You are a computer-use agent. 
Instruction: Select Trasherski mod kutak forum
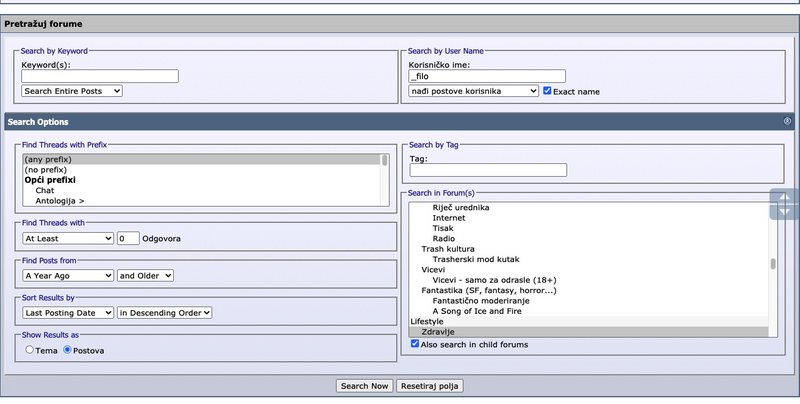[589, 259]
